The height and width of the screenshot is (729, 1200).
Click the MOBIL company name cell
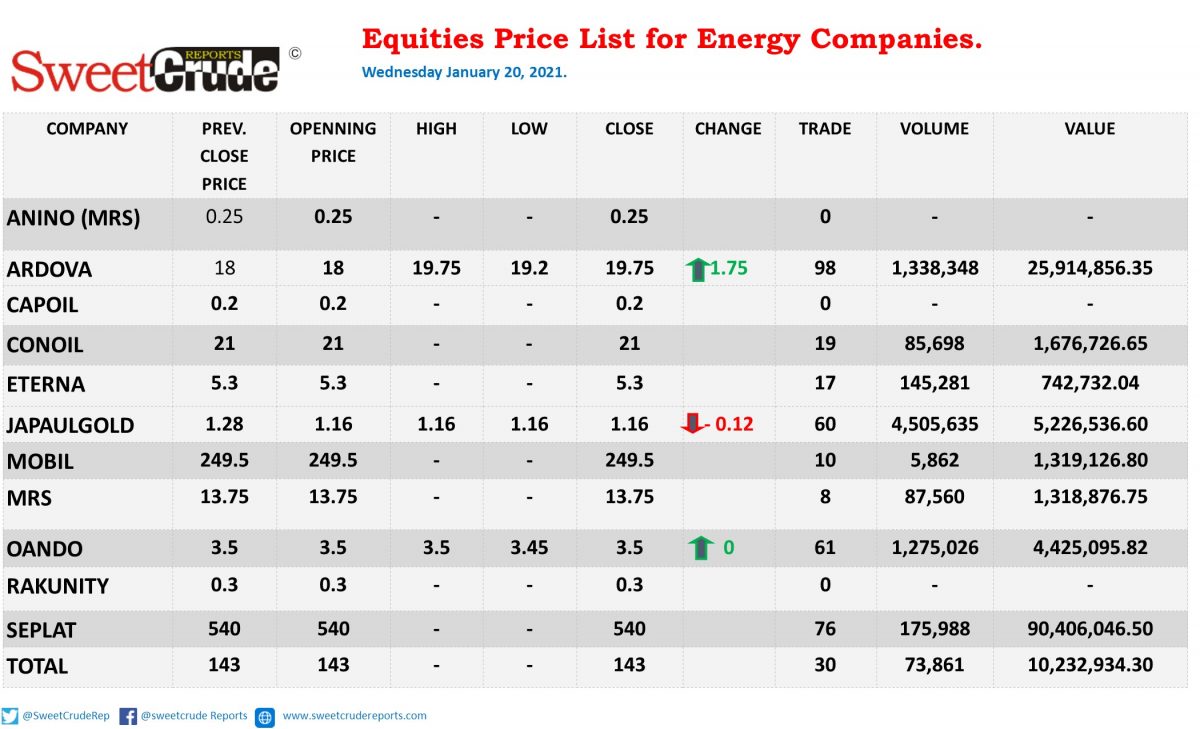tap(40, 462)
